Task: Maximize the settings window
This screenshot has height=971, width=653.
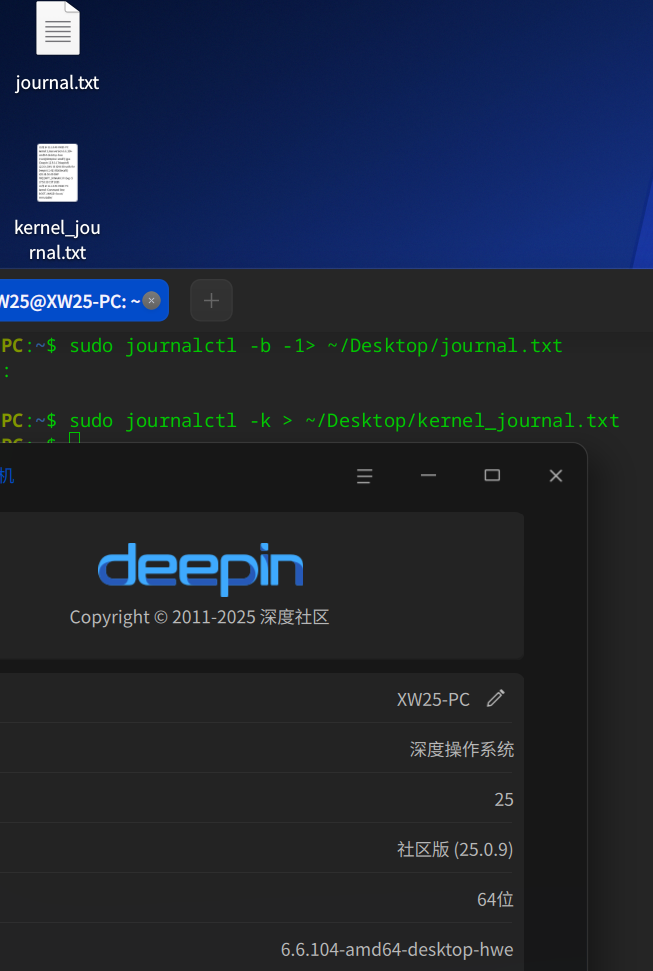Action: coord(492,476)
